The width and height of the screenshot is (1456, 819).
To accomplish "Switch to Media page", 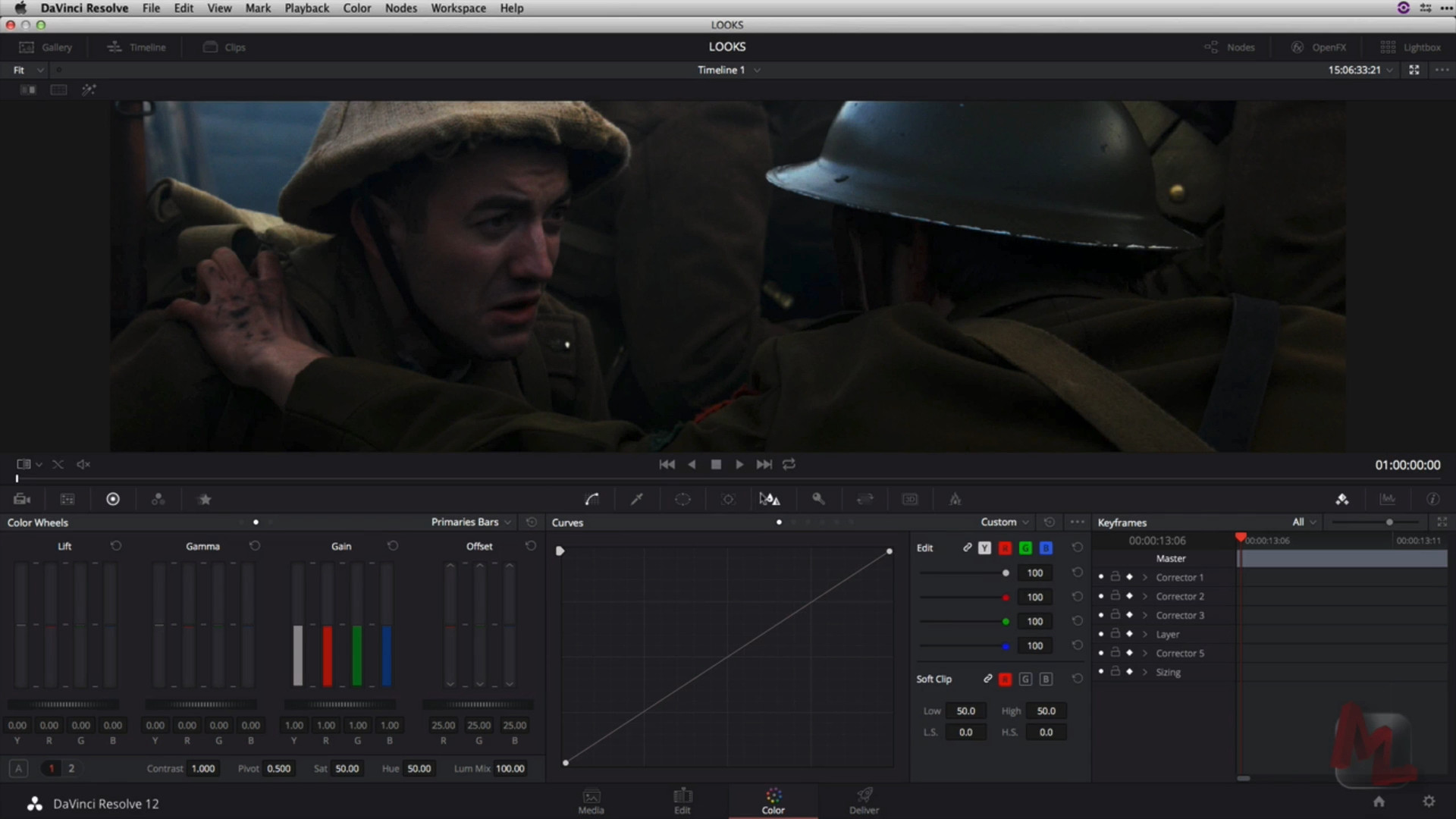I will click(591, 801).
